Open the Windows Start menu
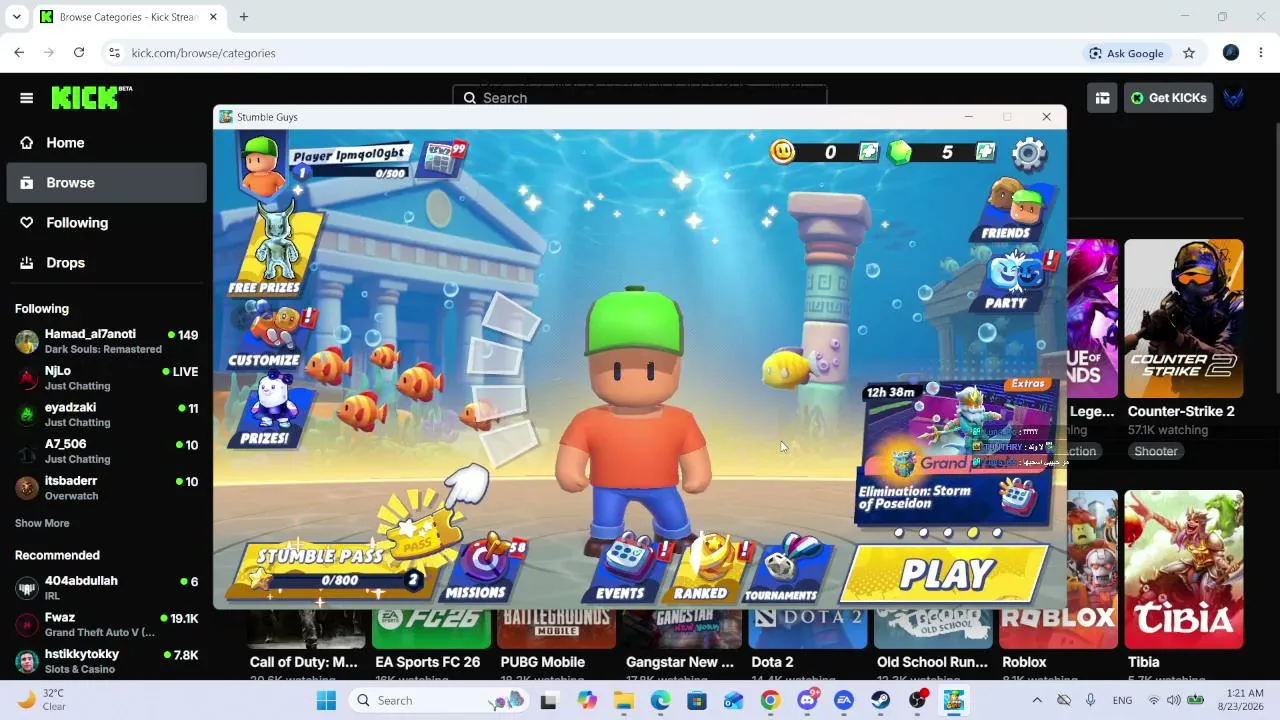The height and width of the screenshot is (720, 1280). click(326, 701)
